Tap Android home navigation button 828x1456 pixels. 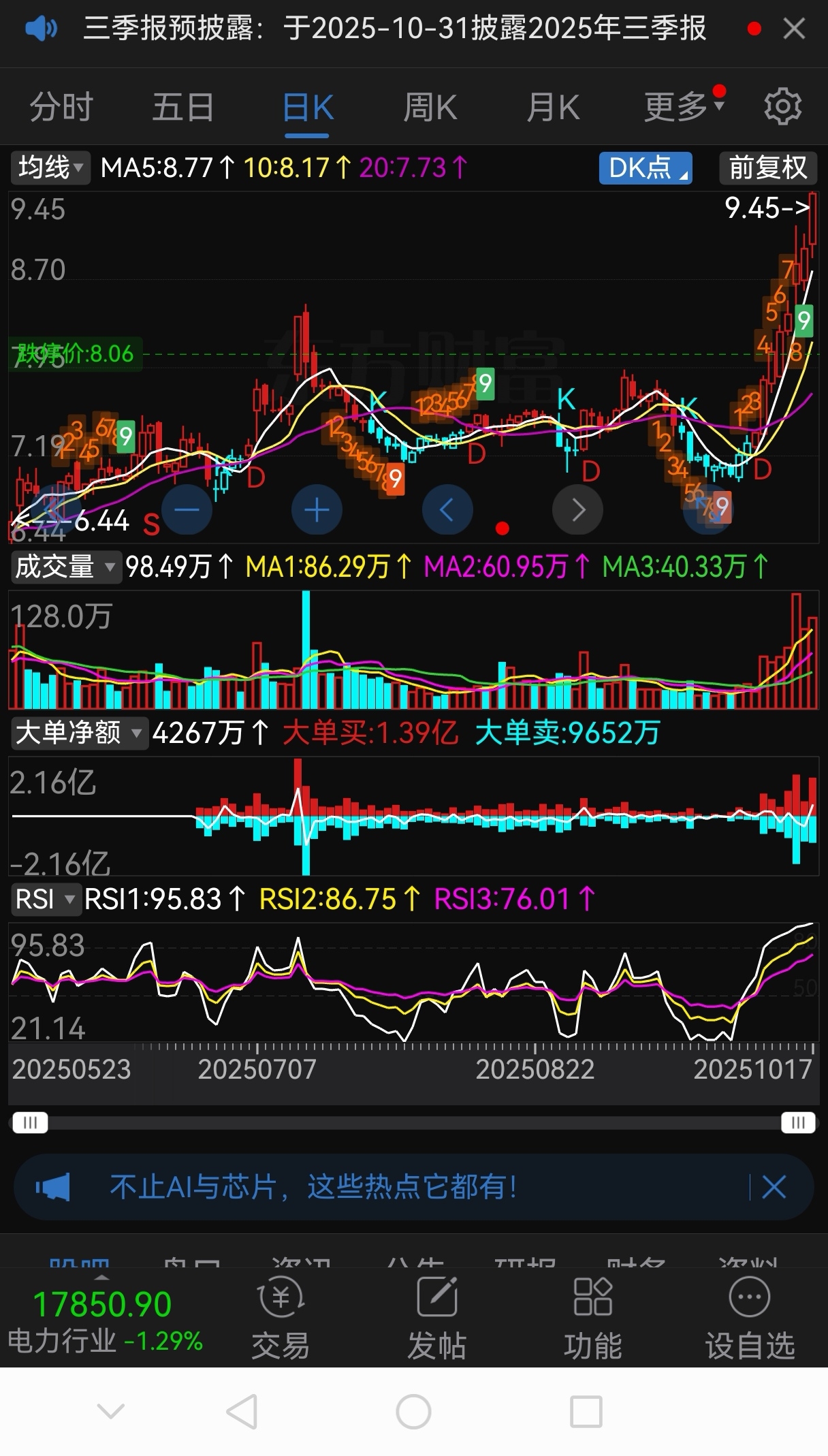pyautogui.click(x=413, y=1411)
